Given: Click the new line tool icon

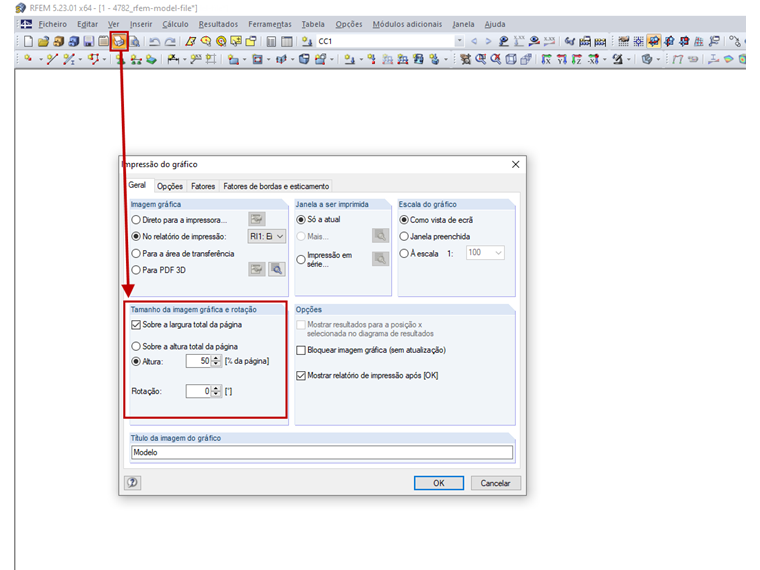Looking at the screenshot, I should 52,59.
